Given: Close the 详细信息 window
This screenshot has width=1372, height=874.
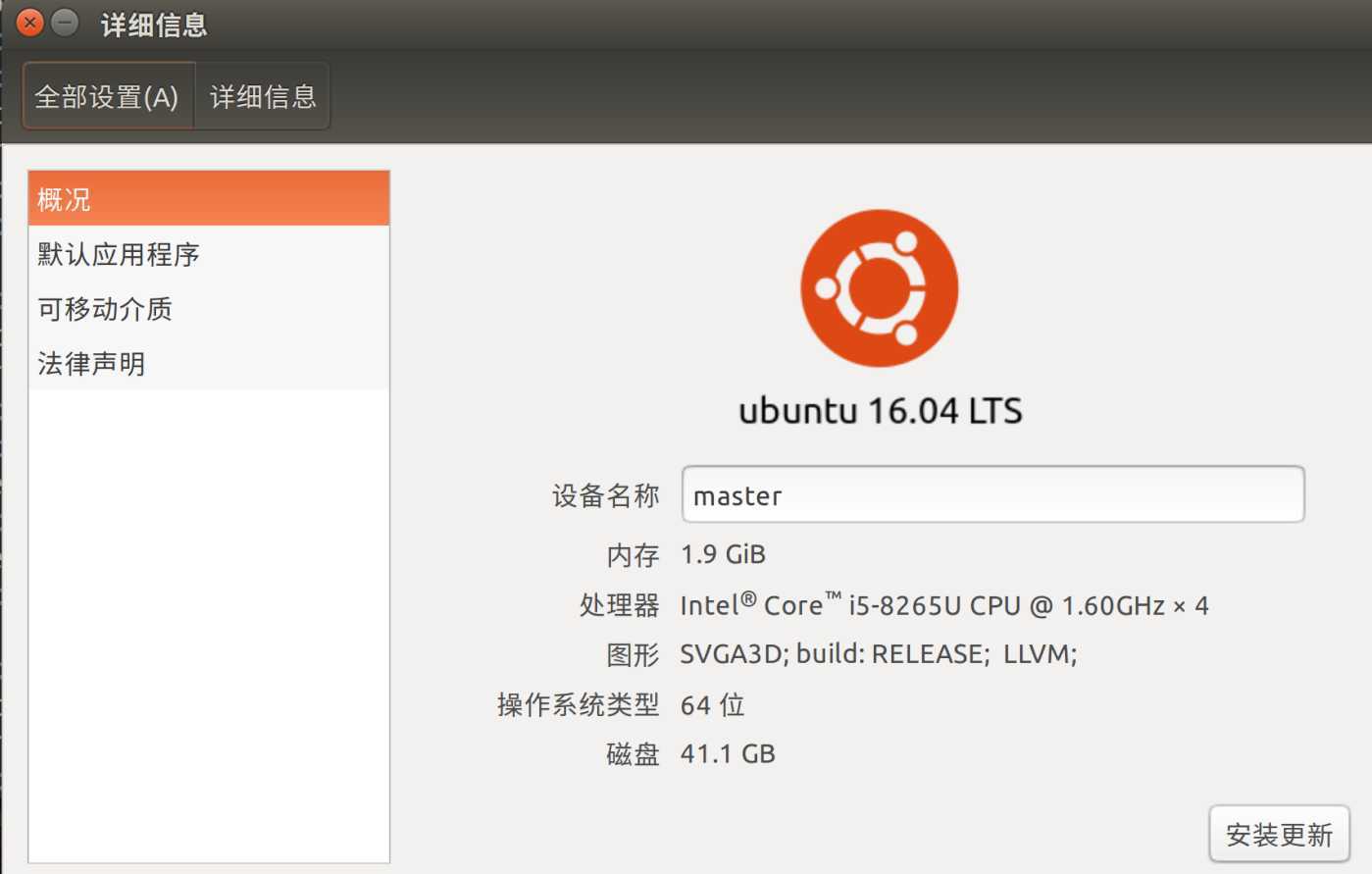Looking at the screenshot, I should (30, 22).
